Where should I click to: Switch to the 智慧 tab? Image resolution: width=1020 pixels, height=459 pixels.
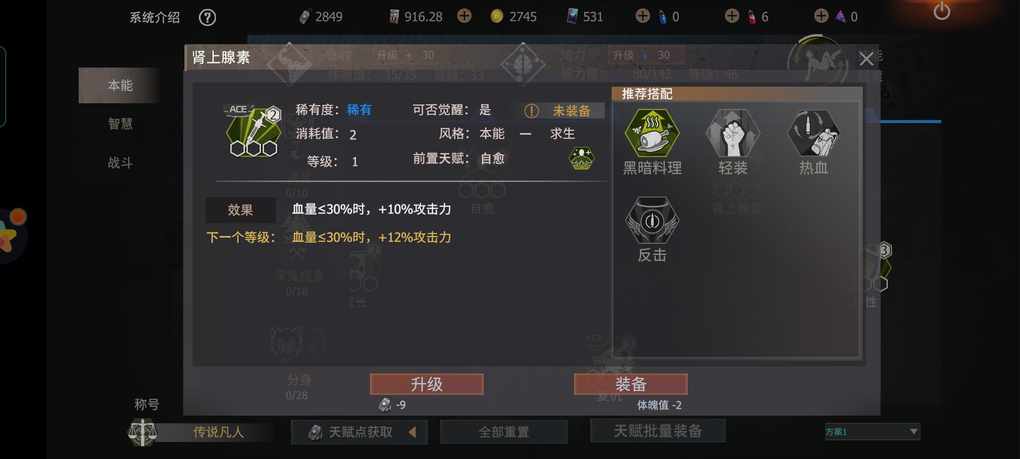click(120, 124)
